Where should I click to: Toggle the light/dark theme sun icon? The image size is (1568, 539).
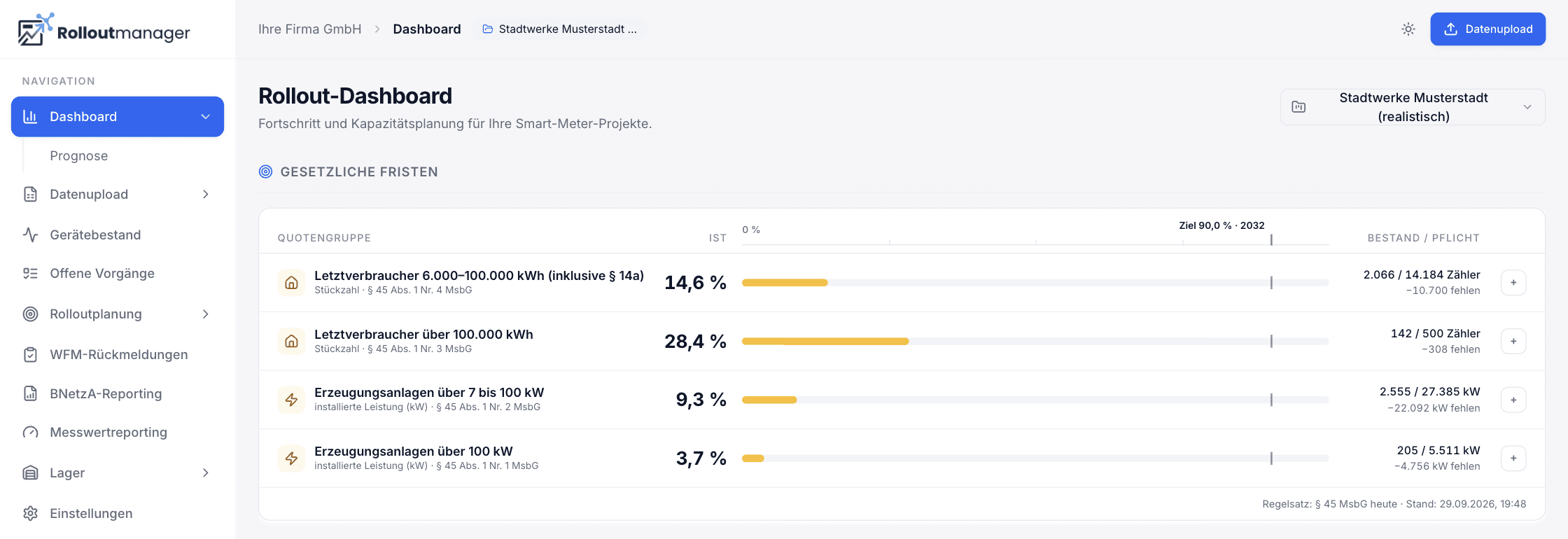(x=1408, y=29)
